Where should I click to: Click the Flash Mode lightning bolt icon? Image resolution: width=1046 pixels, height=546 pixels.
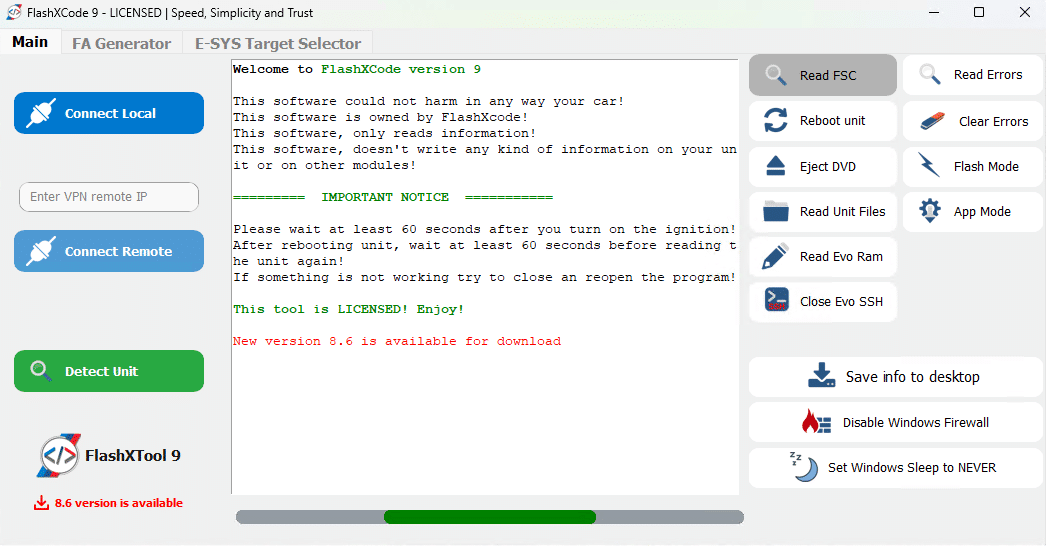pos(930,166)
